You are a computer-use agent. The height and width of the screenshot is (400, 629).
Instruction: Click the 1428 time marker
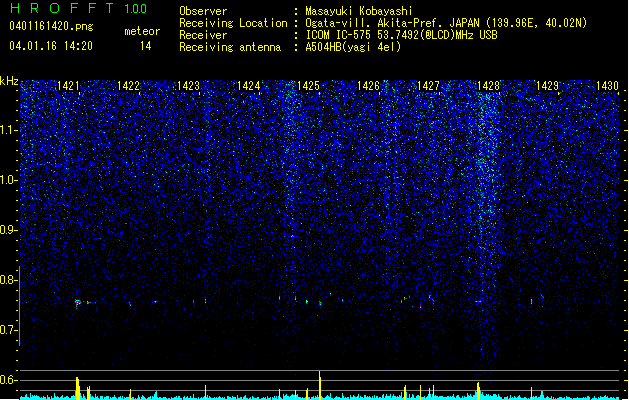click(488, 86)
